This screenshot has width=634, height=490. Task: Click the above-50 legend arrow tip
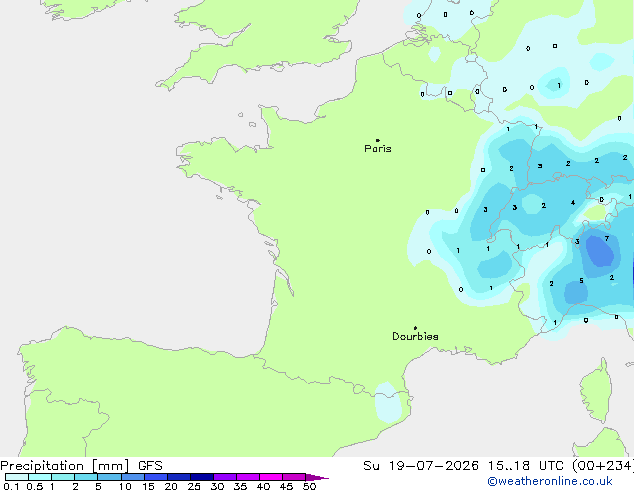(317, 477)
